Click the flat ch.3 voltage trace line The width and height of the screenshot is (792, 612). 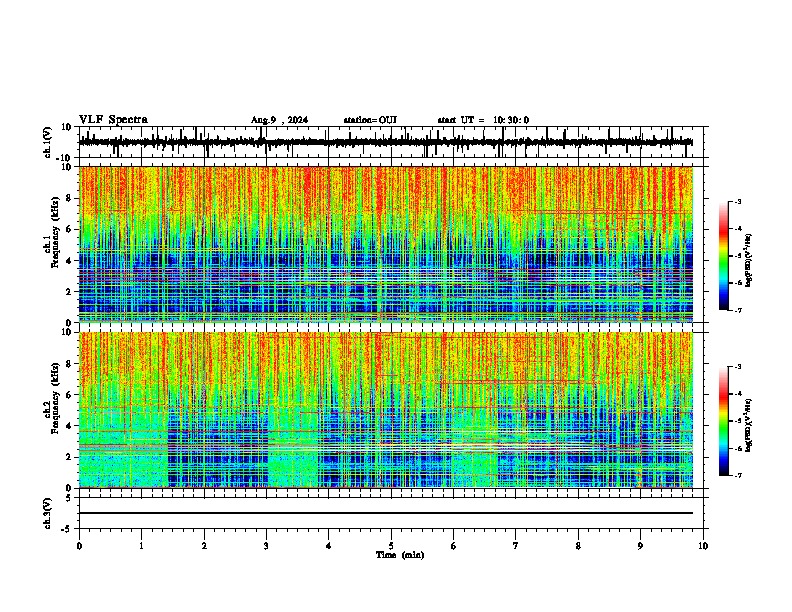point(386,513)
